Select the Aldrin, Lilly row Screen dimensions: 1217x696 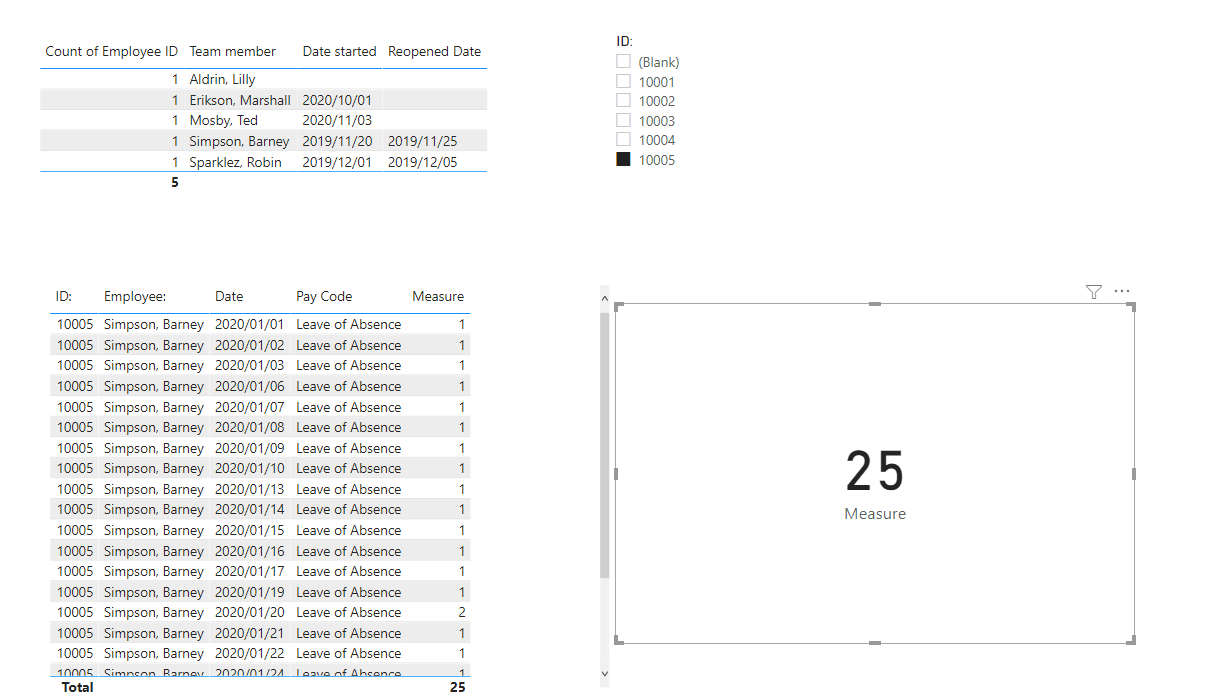coord(263,79)
